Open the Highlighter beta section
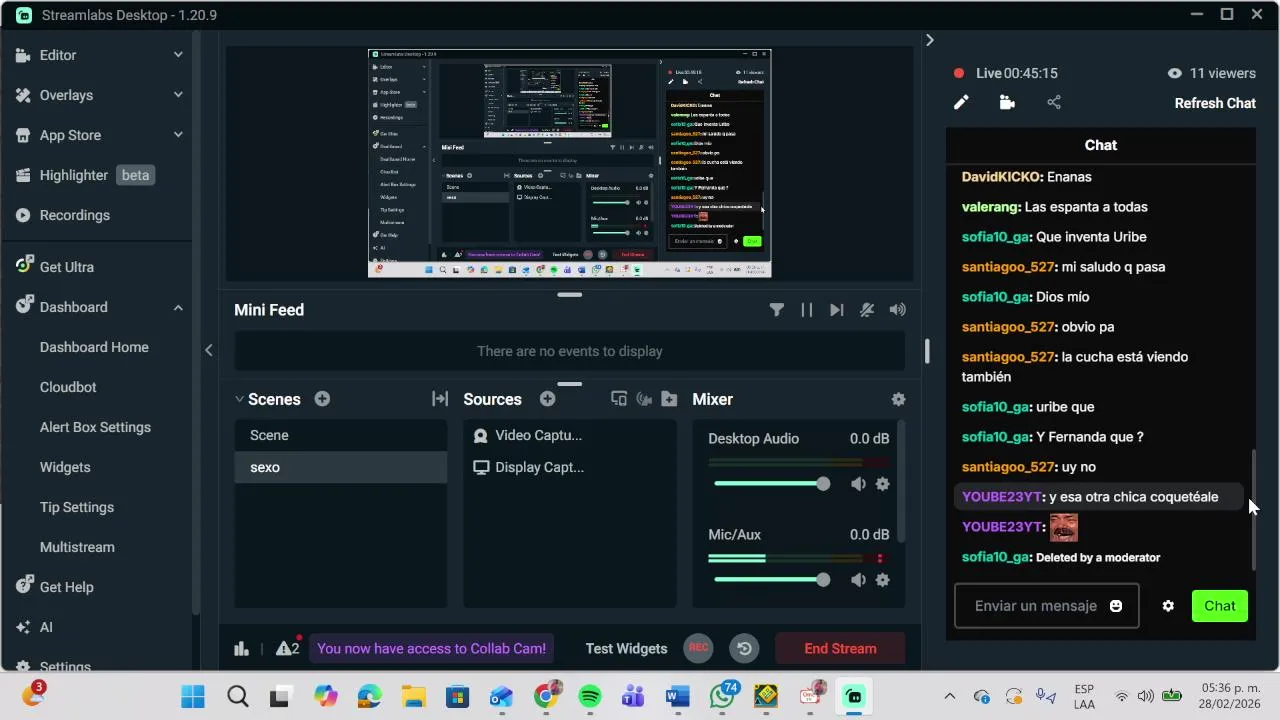The image size is (1280, 720). [x=95, y=175]
